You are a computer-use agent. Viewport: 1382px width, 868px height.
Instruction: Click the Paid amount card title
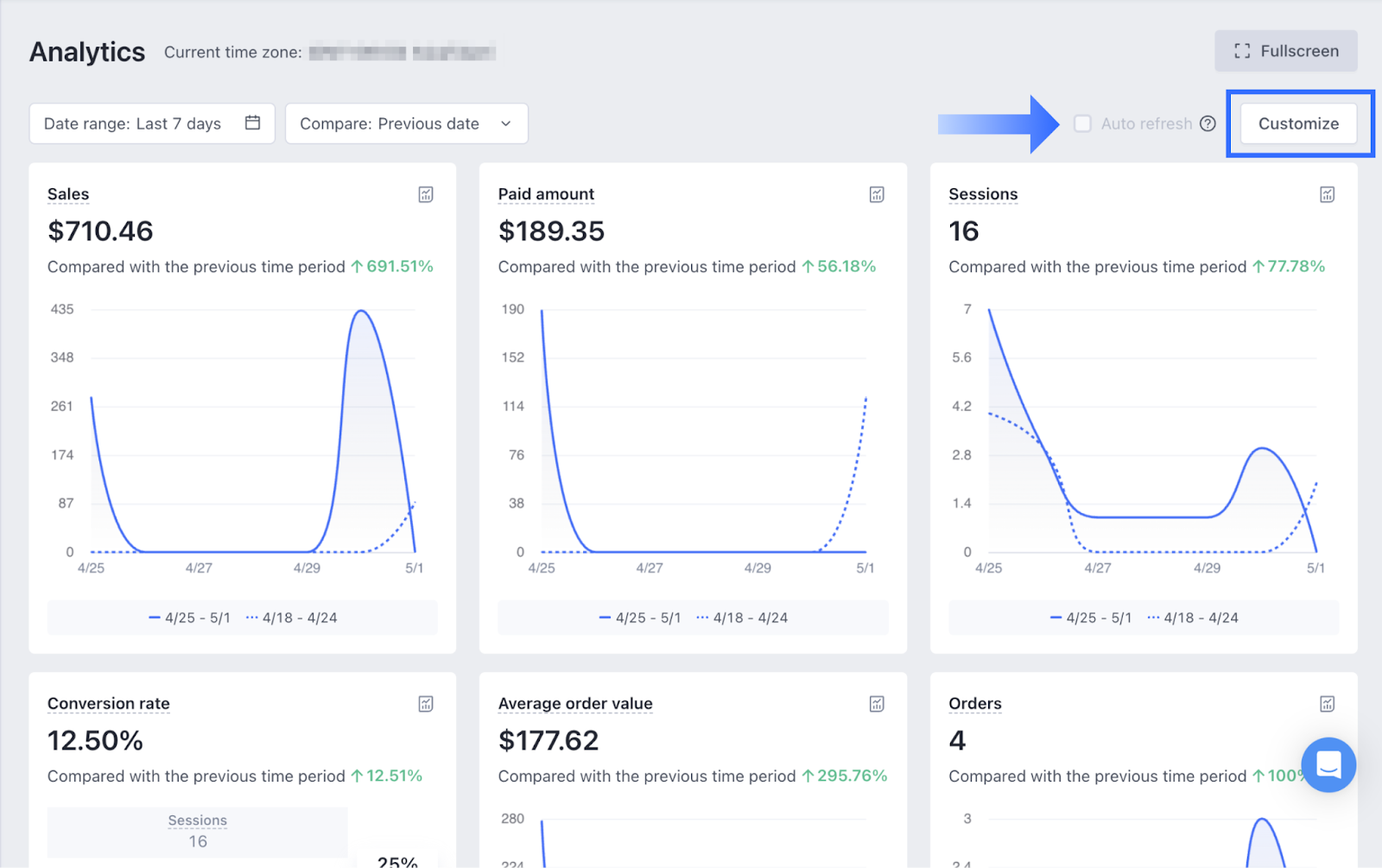tap(546, 194)
